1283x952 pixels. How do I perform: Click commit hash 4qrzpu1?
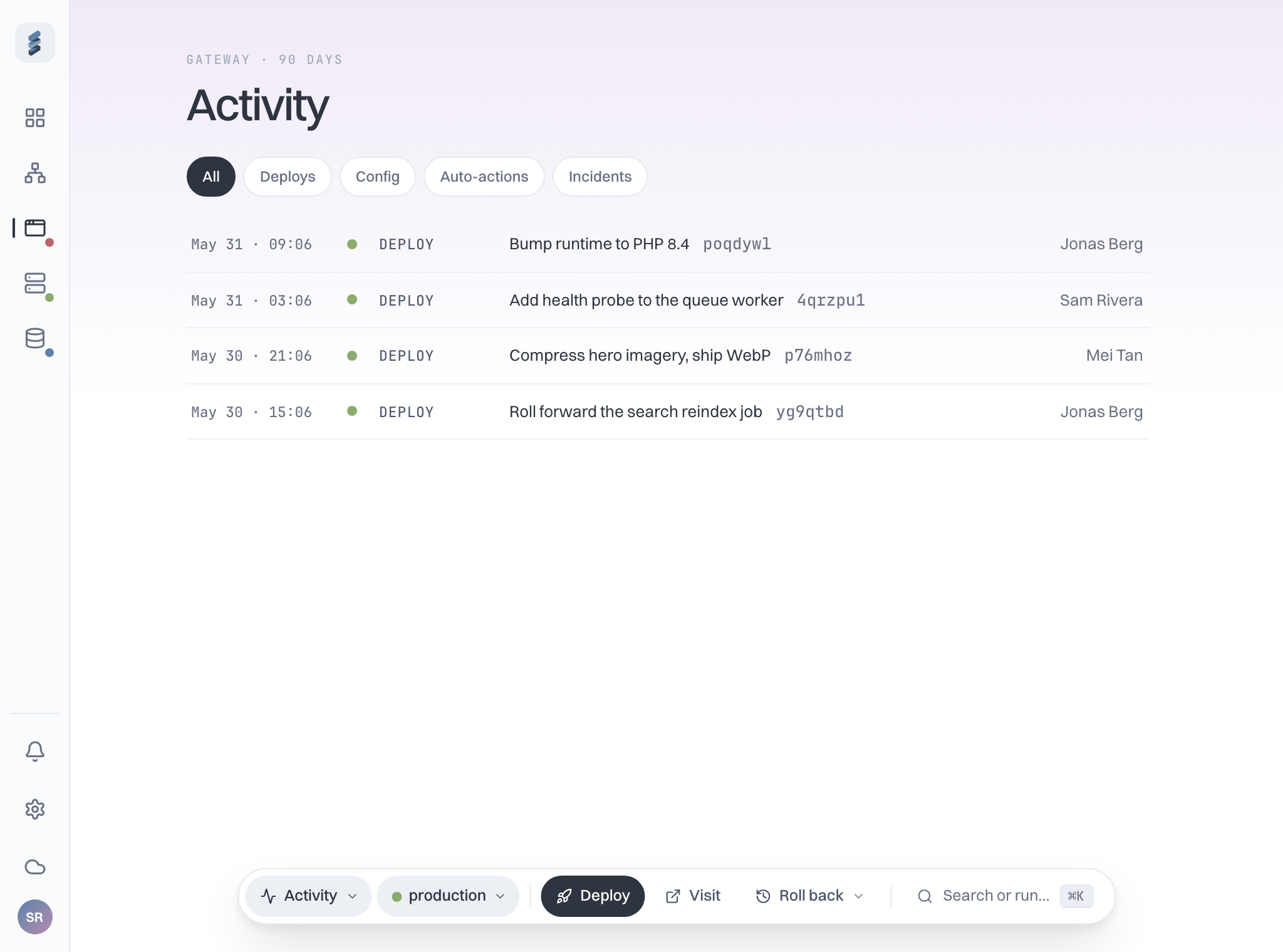click(x=831, y=301)
